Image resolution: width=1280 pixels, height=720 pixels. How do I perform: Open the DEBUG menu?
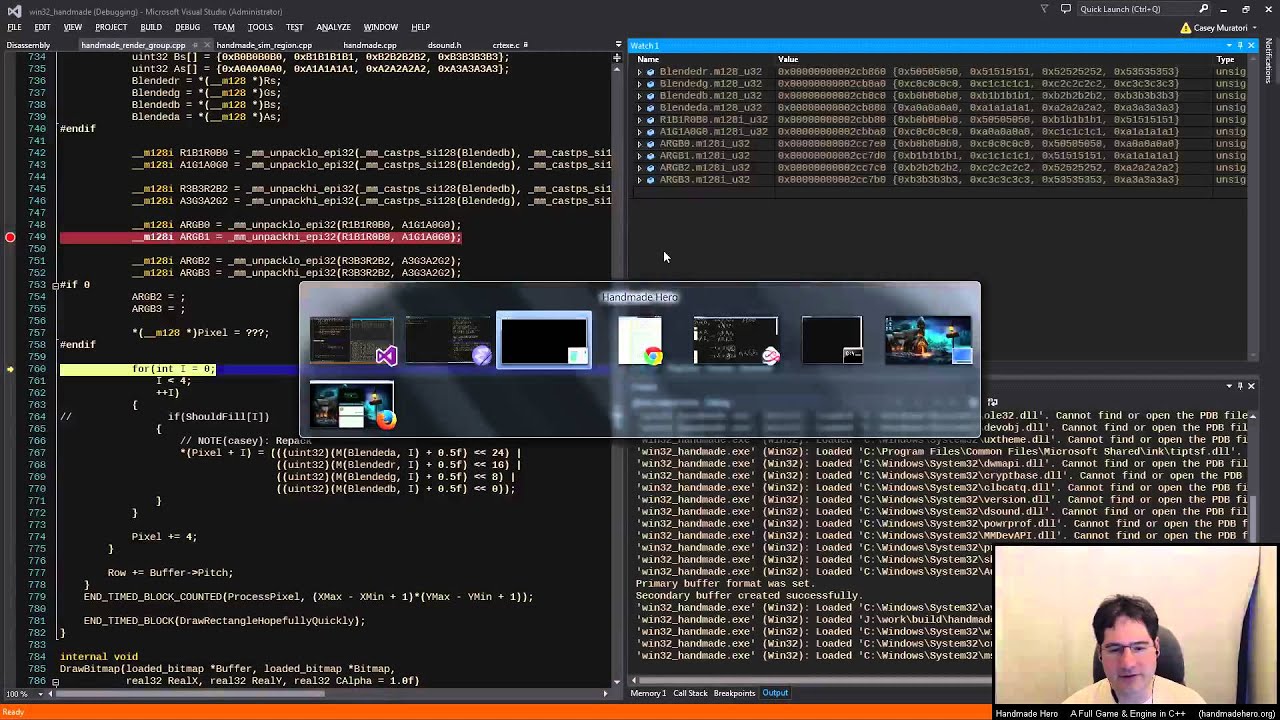[187, 27]
